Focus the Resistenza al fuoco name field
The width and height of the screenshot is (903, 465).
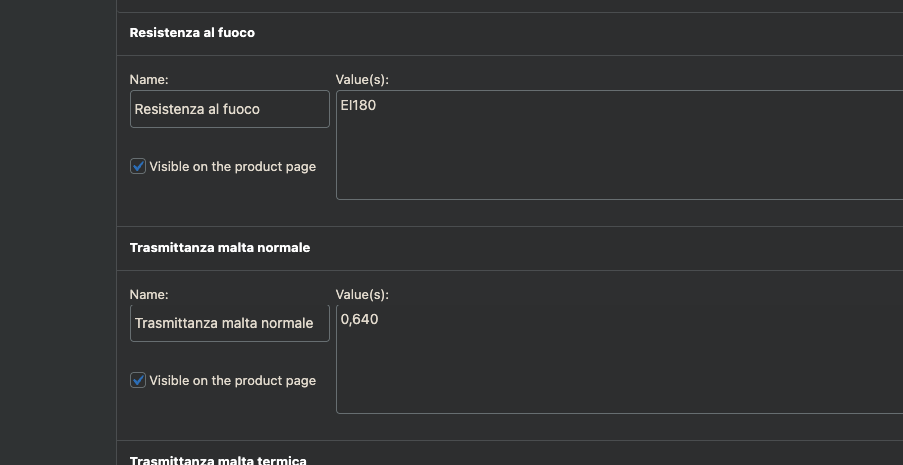click(230, 109)
